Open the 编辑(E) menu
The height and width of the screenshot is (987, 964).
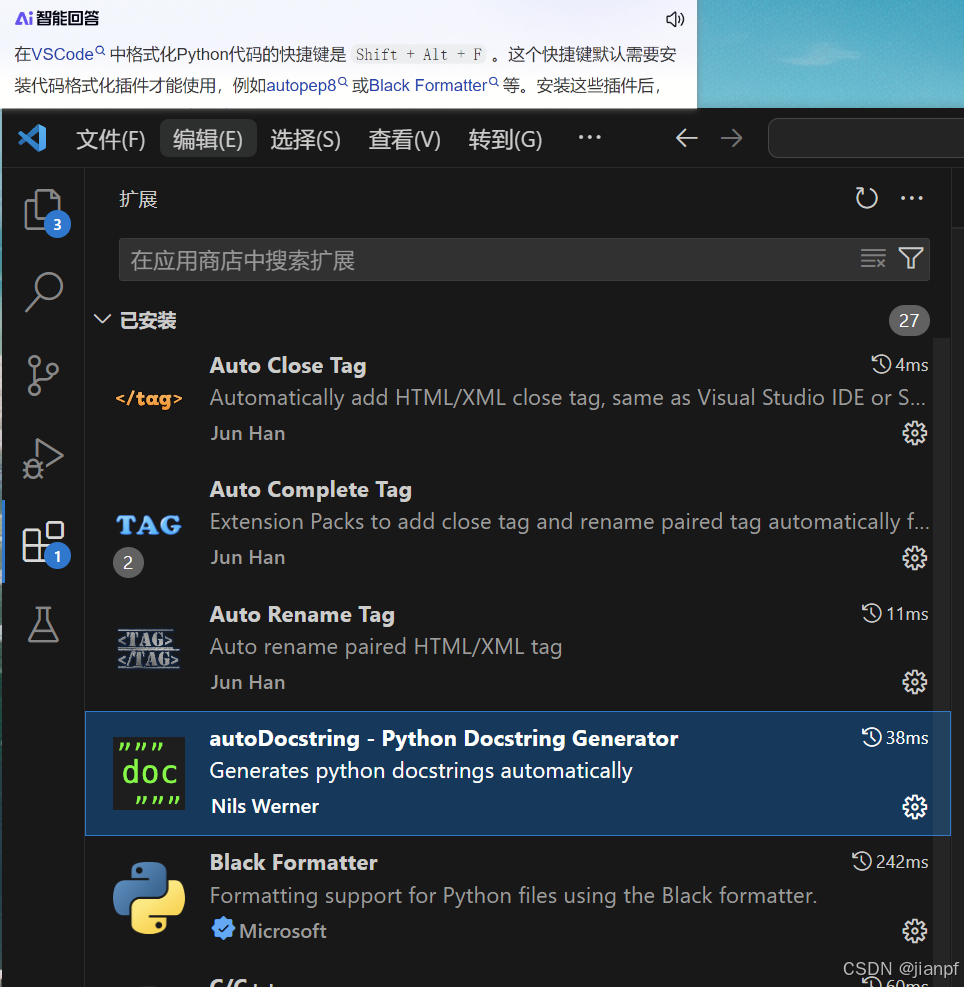point(208,139)
